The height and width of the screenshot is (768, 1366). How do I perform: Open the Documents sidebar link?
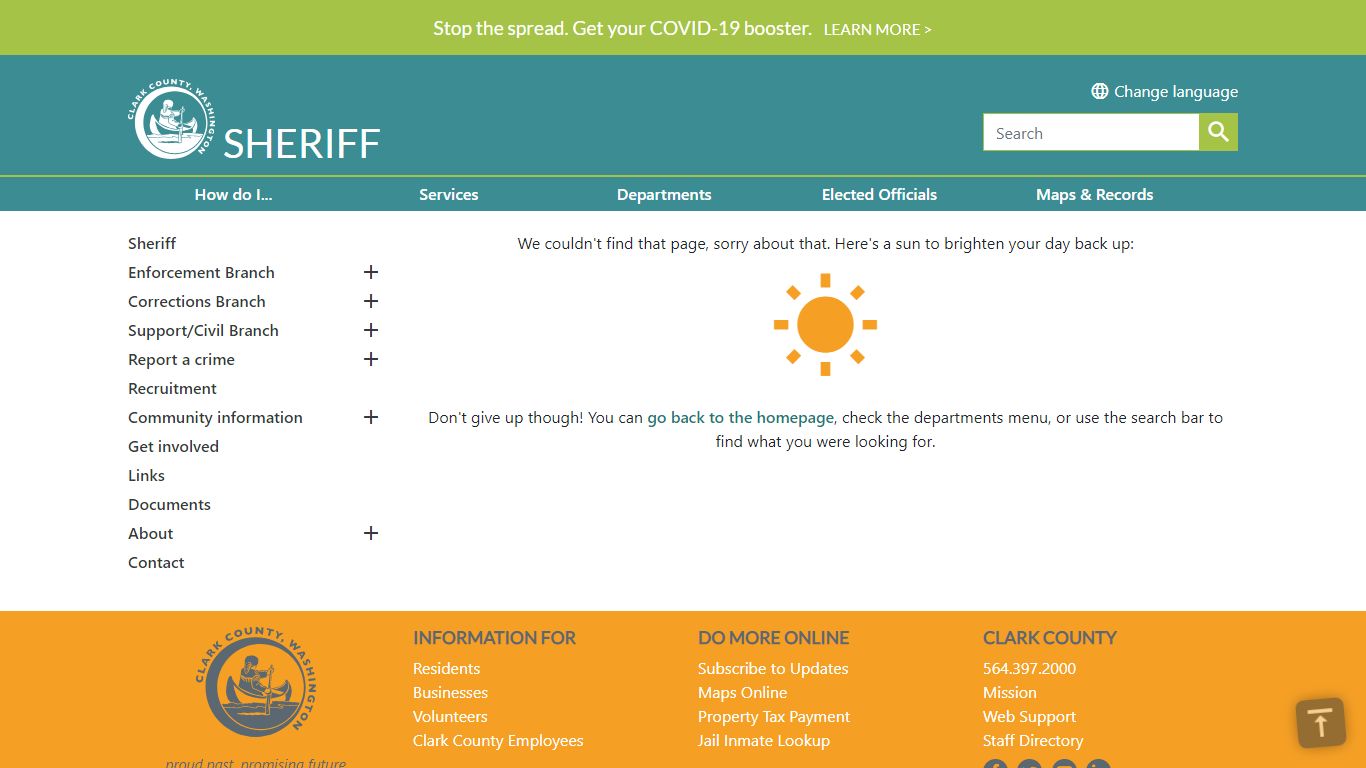click(x=169, y=504)
